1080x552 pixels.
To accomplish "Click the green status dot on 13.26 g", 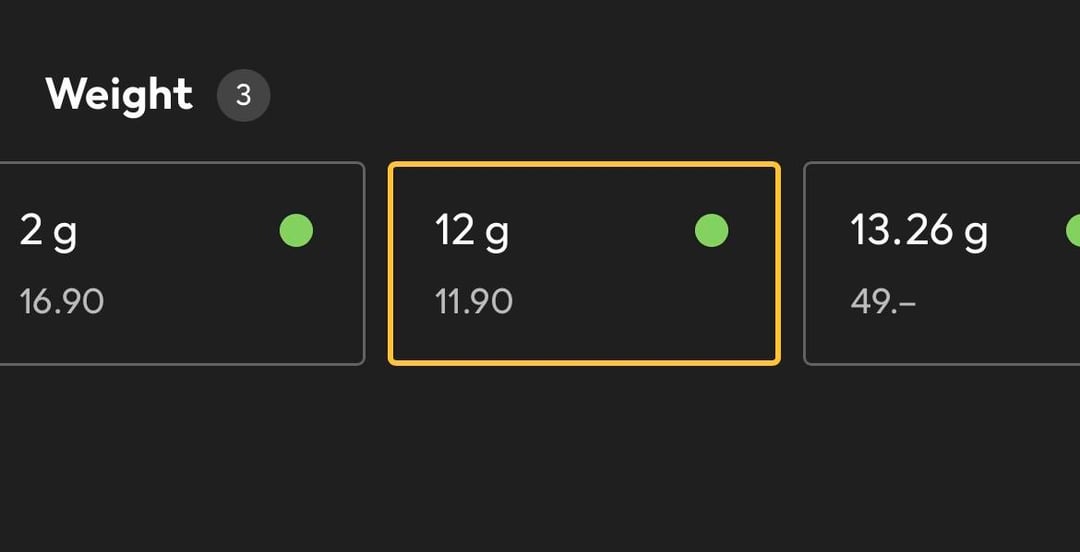I will click(x=1073, y=231).
